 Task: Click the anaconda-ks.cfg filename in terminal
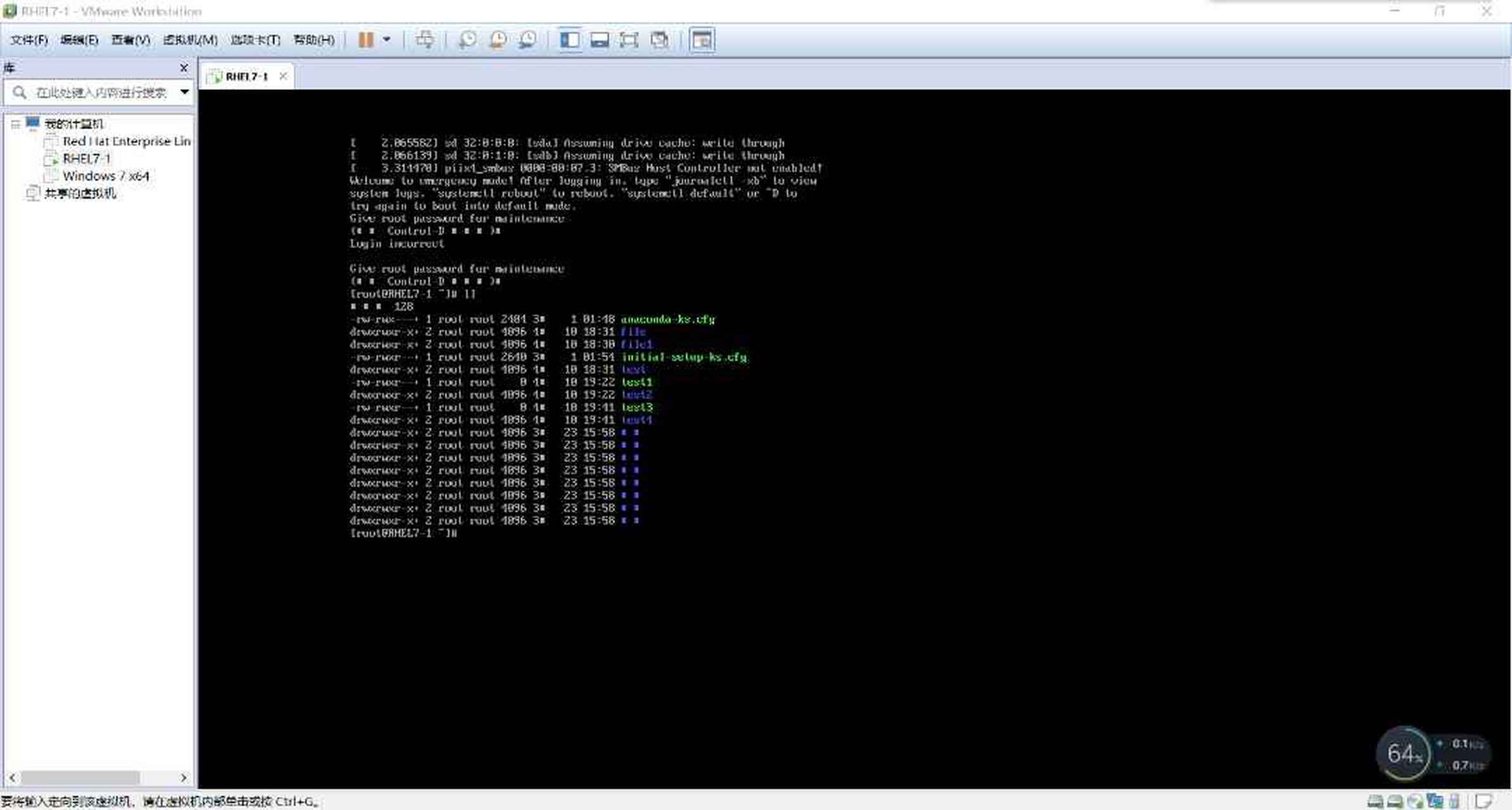tap(667, 320)
